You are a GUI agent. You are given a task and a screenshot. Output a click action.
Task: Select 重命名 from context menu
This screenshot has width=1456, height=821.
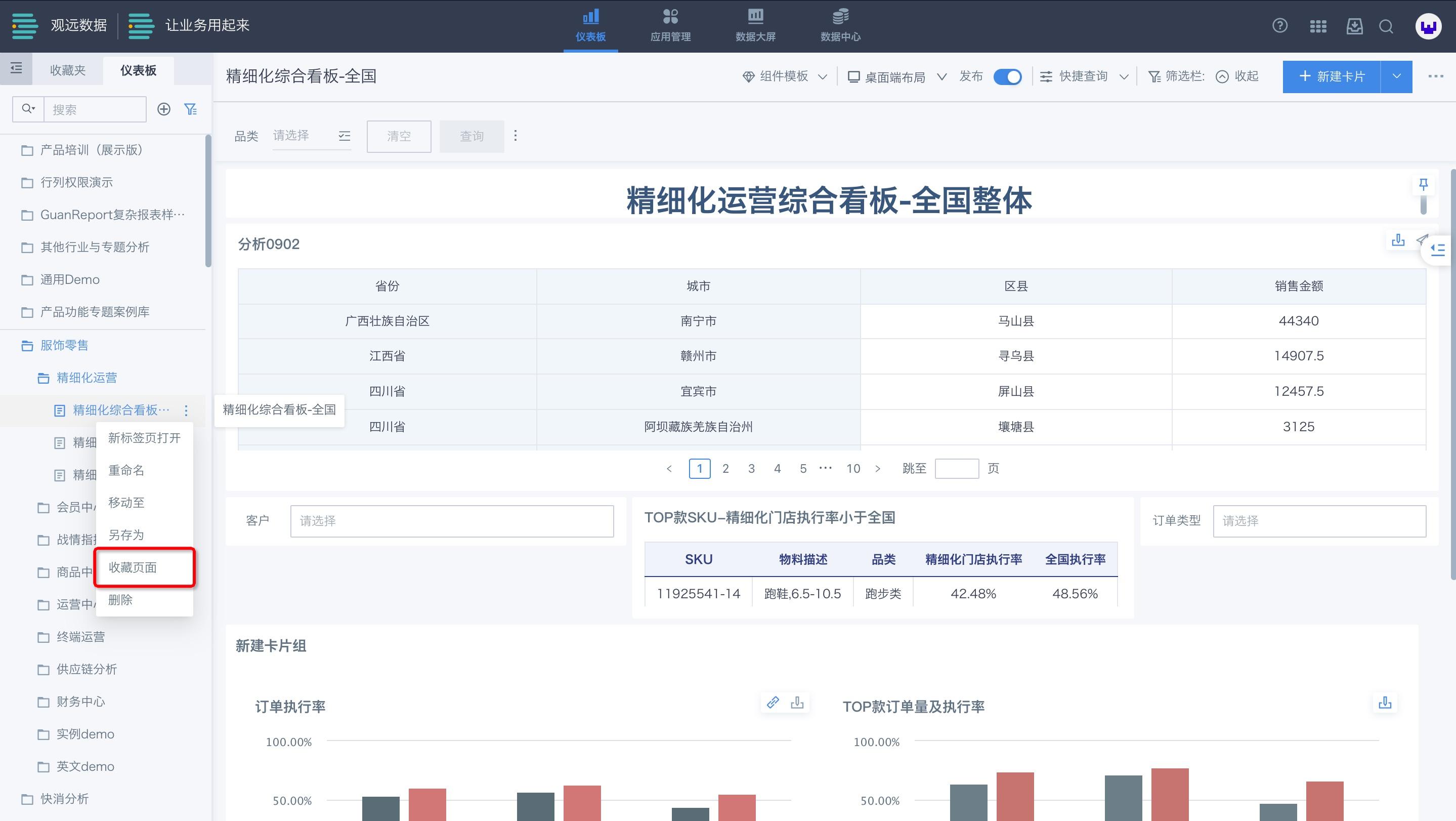145,470
